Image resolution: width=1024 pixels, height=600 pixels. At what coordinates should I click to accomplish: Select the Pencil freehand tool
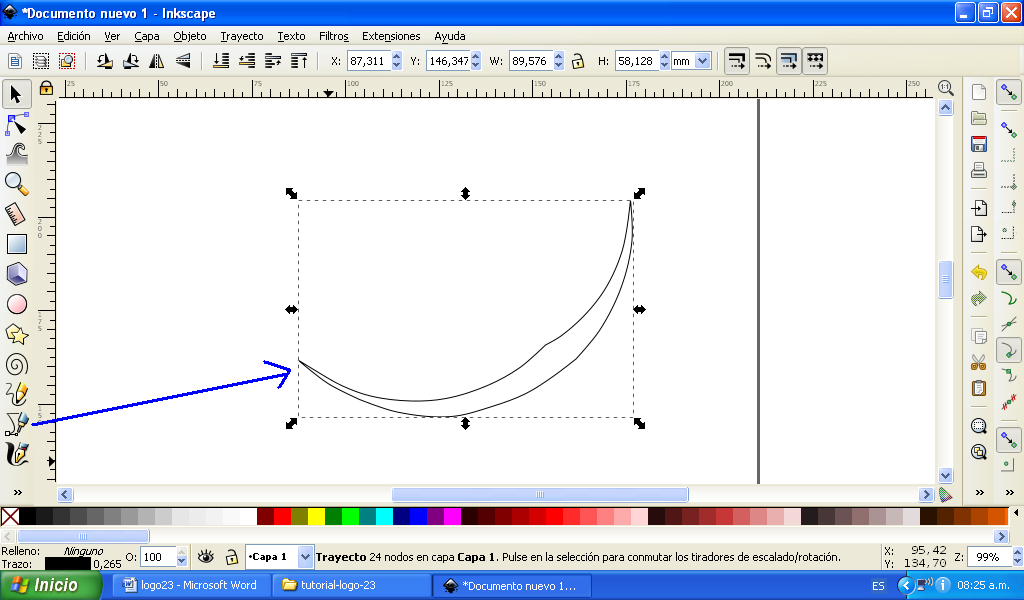pos(16,394)
